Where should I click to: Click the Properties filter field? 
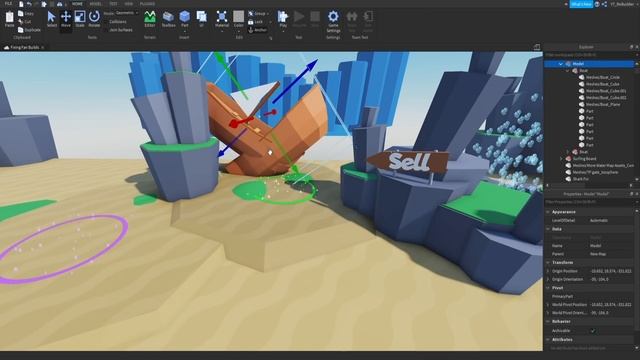(x=589, y=202)
